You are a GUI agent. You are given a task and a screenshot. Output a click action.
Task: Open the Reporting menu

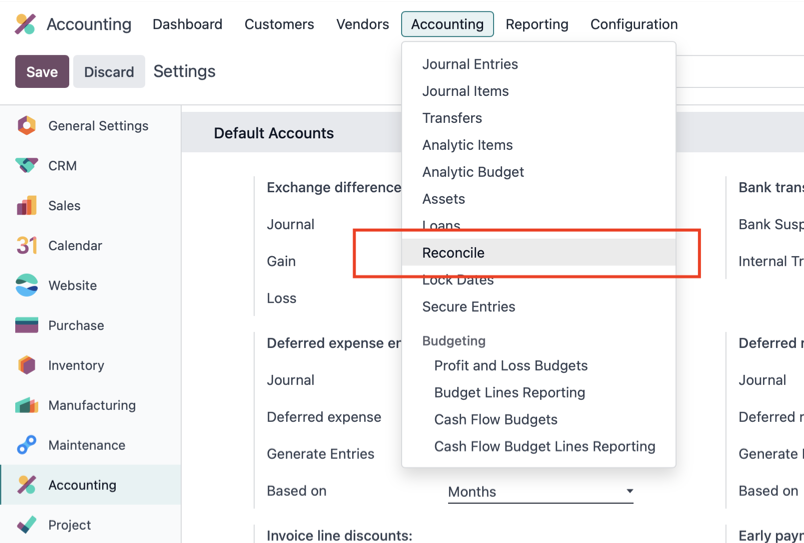[537, 24]
